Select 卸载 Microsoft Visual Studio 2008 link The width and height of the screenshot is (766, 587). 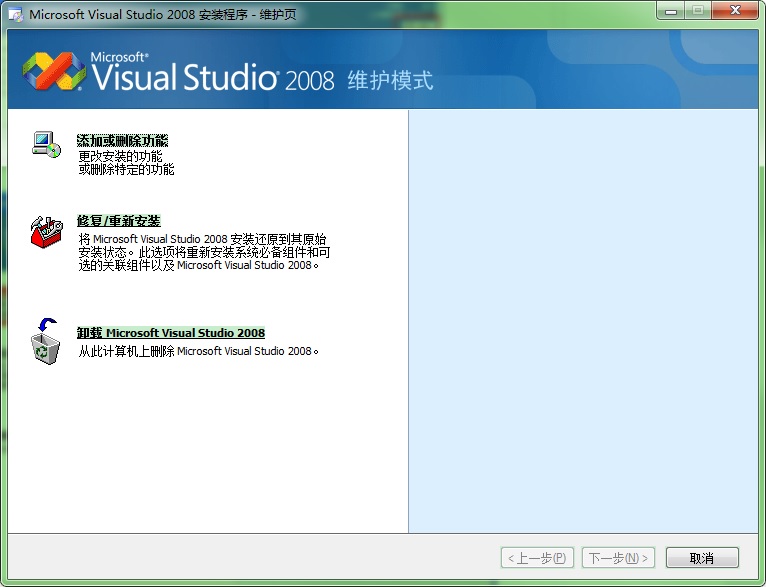(x=171, y=333)
